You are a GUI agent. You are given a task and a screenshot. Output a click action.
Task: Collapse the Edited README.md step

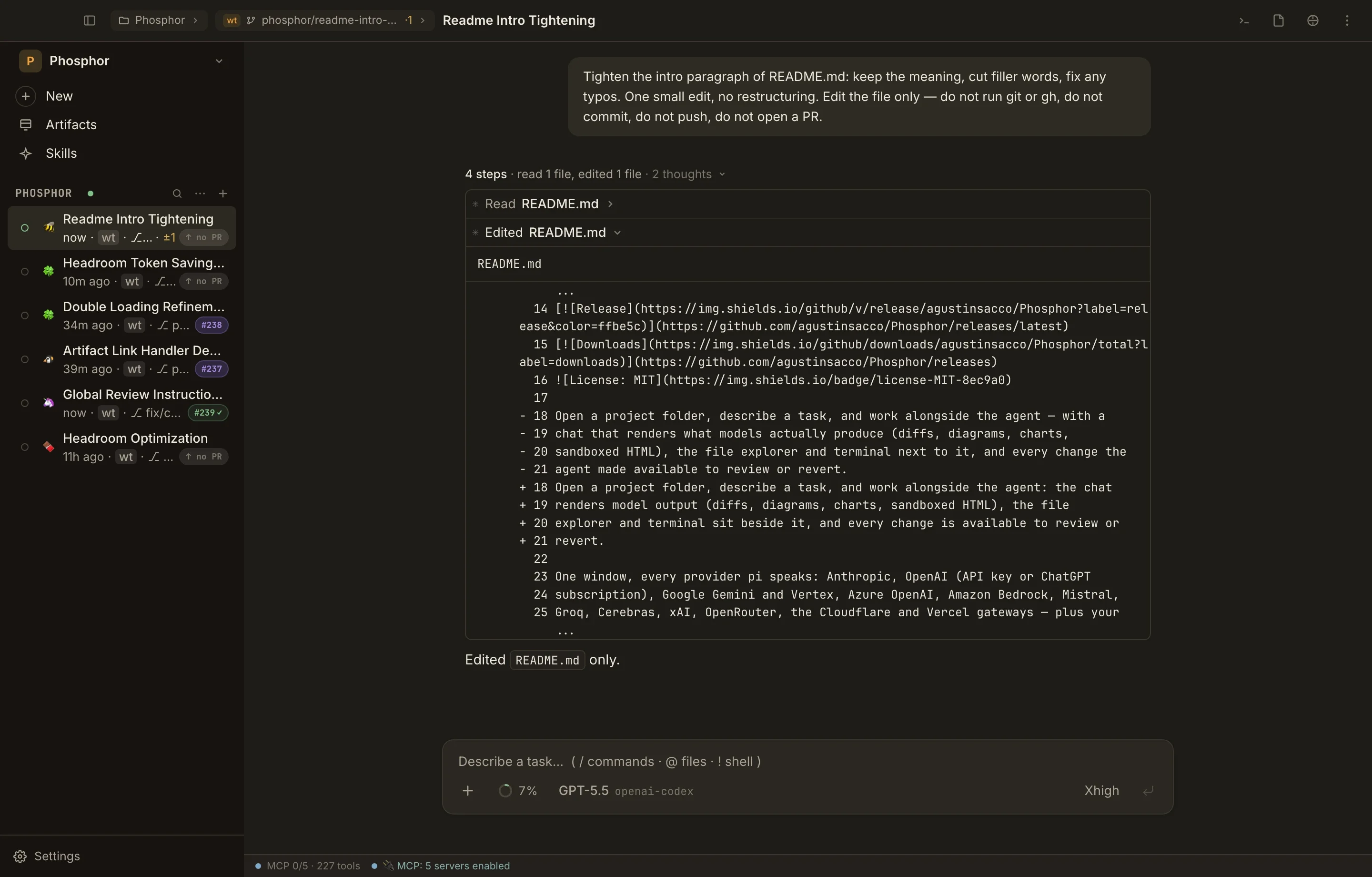point(552,233)
